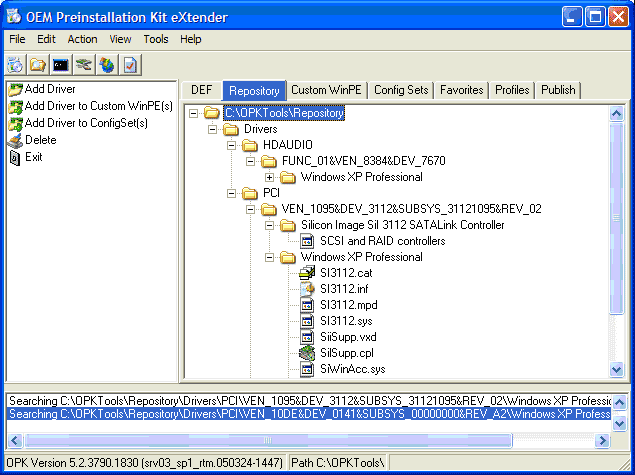Collapse the Drivers tree node
635x475 pixels.
point(213,129)
